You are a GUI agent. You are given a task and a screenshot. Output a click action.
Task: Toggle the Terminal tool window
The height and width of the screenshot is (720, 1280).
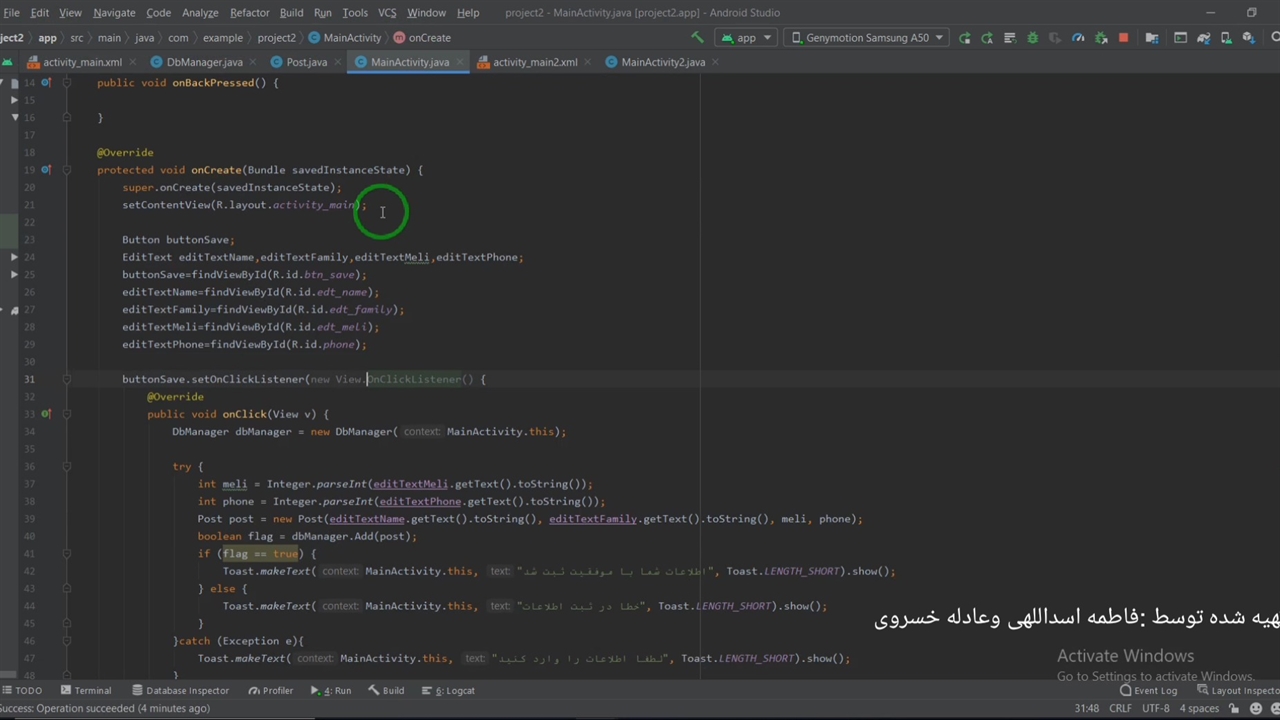86,691
